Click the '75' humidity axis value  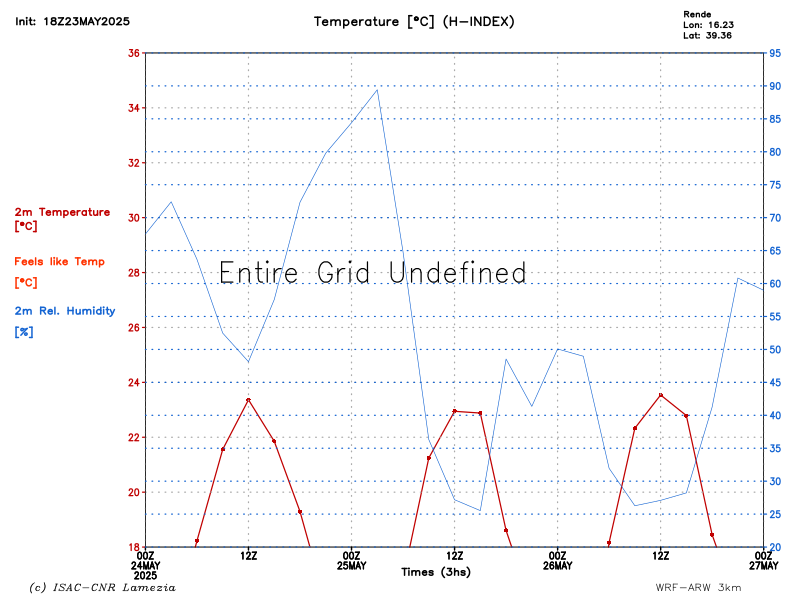tap(775, 185)
